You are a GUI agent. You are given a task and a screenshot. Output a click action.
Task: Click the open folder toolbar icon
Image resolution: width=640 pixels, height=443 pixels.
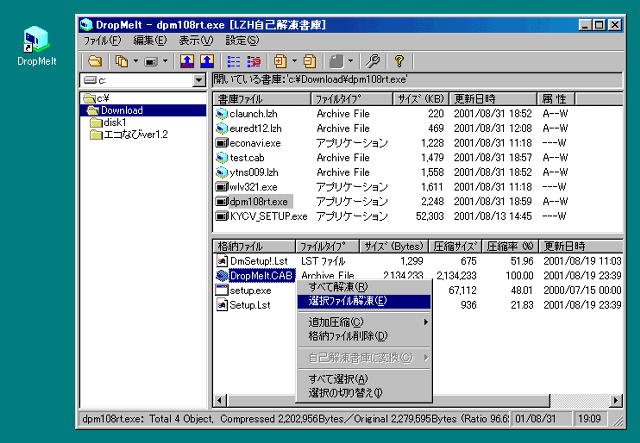click(95, 61)
